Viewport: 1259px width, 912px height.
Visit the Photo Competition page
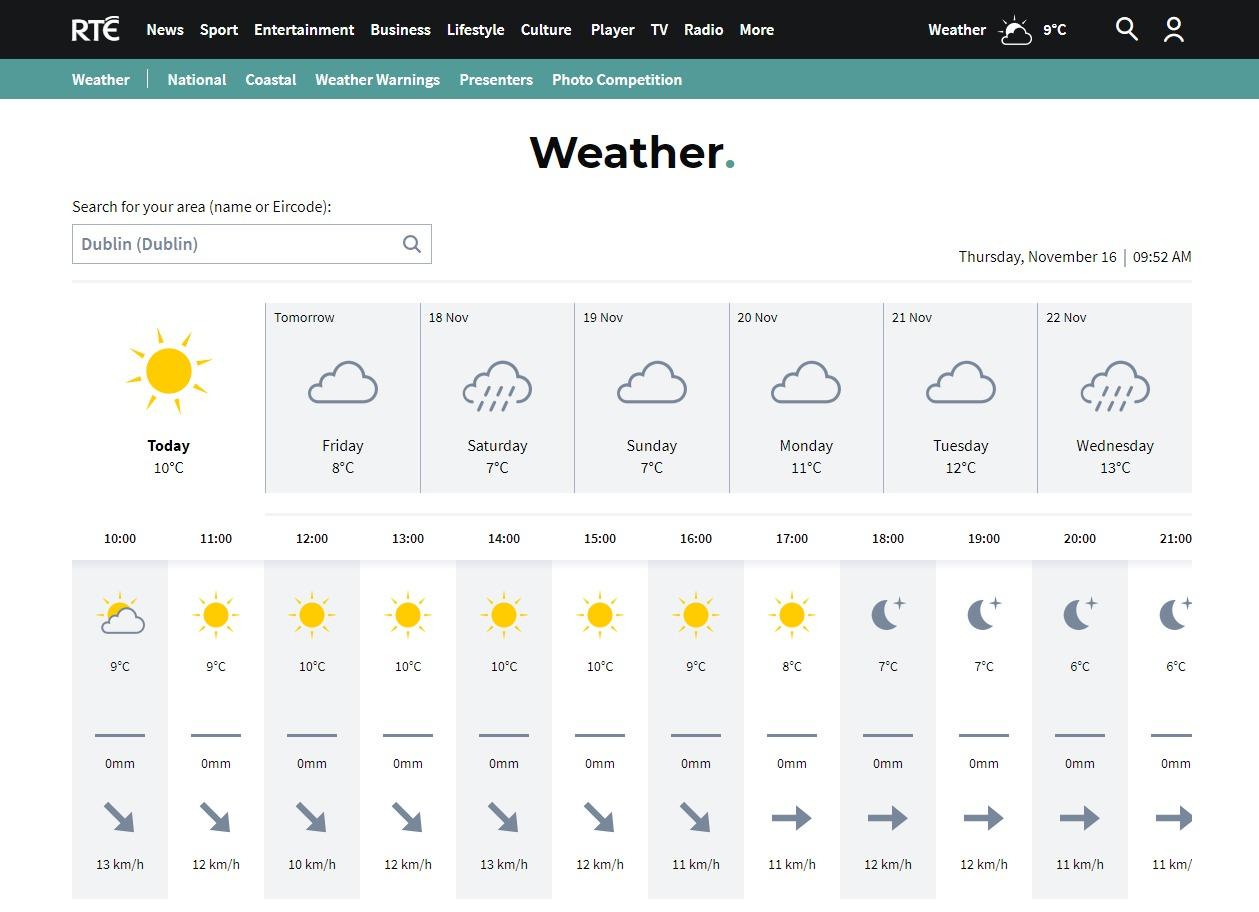617,79
